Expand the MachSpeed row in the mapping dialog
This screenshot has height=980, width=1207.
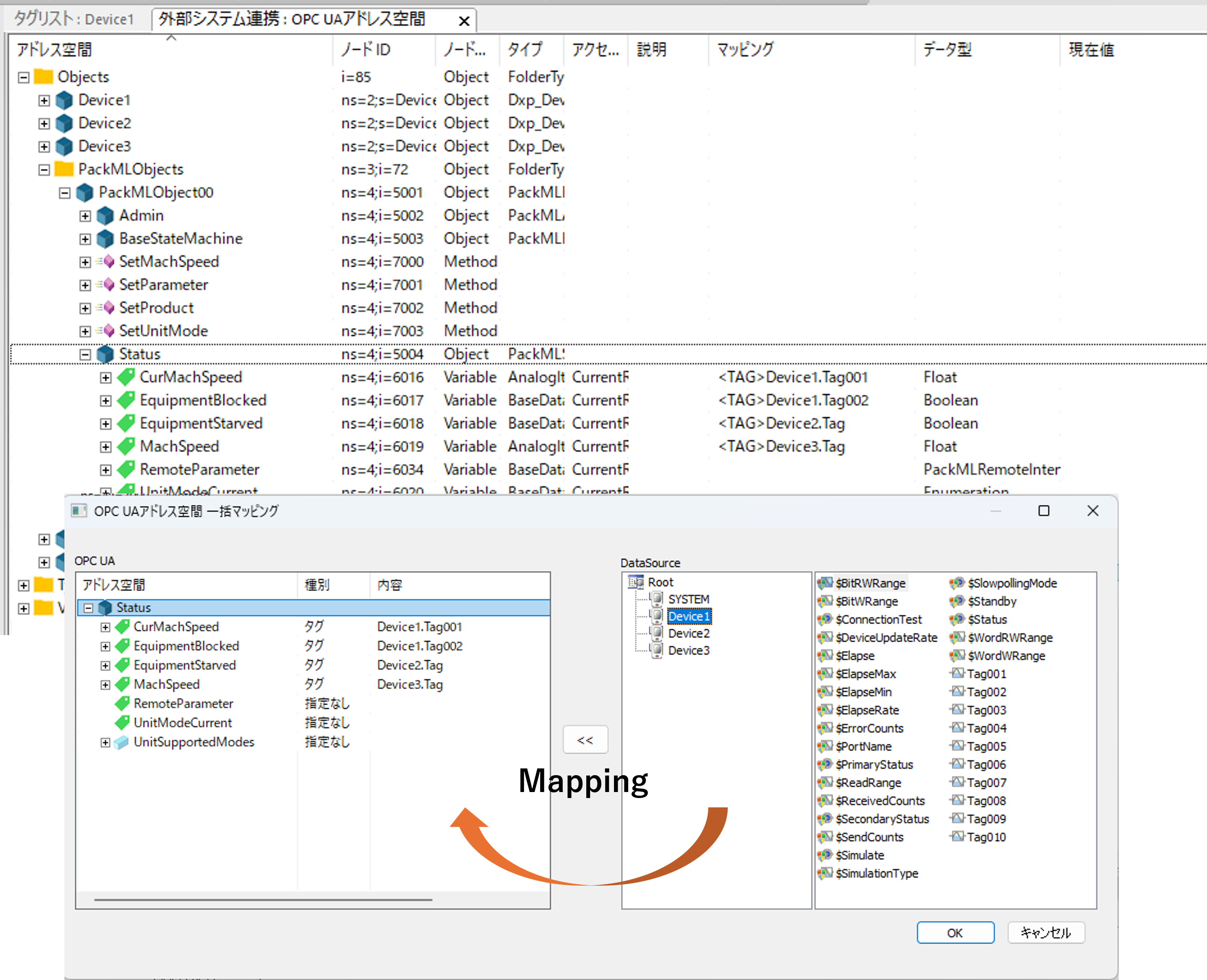[x=106, y=685]
